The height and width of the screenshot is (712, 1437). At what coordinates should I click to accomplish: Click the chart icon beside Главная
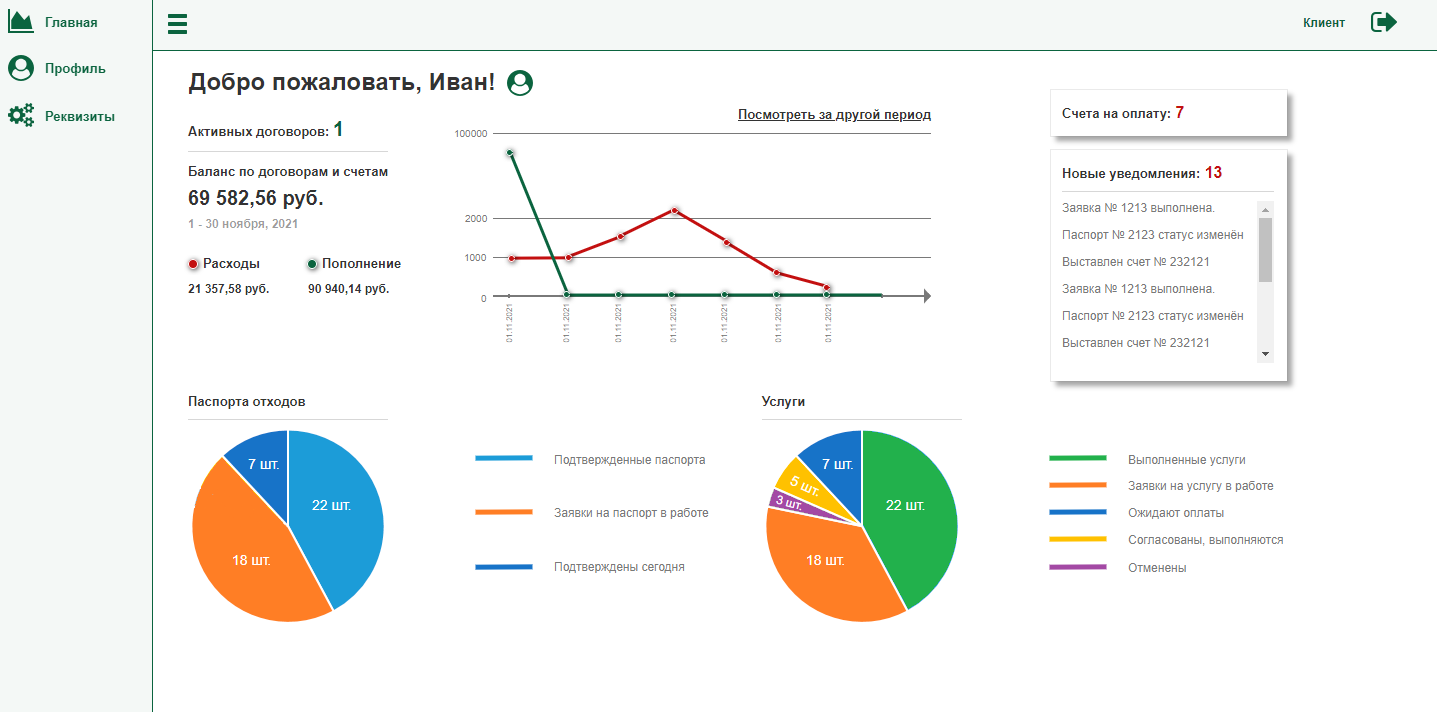point(21,21)
